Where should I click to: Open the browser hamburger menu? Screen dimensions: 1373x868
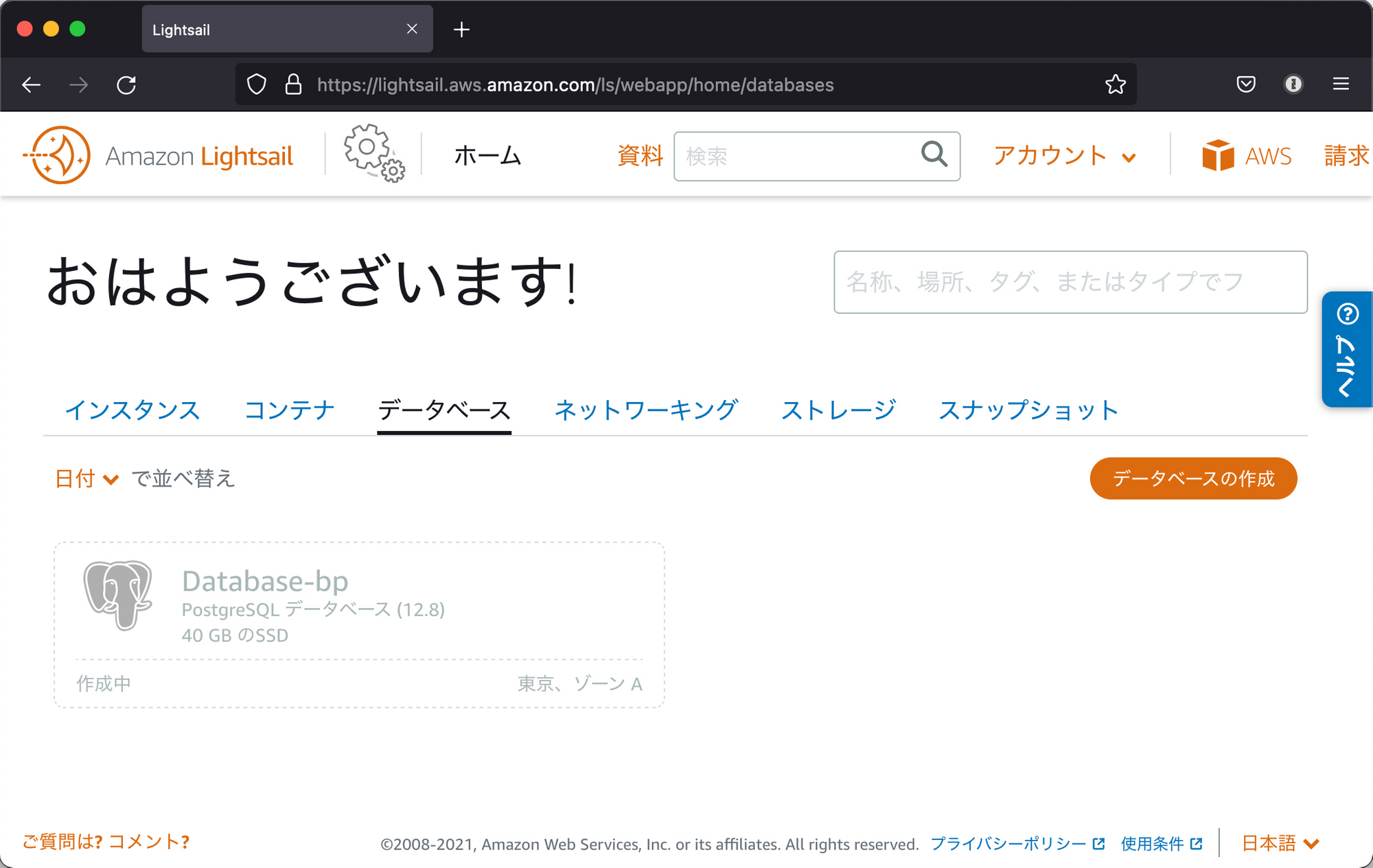click(x=1341, y=84)
